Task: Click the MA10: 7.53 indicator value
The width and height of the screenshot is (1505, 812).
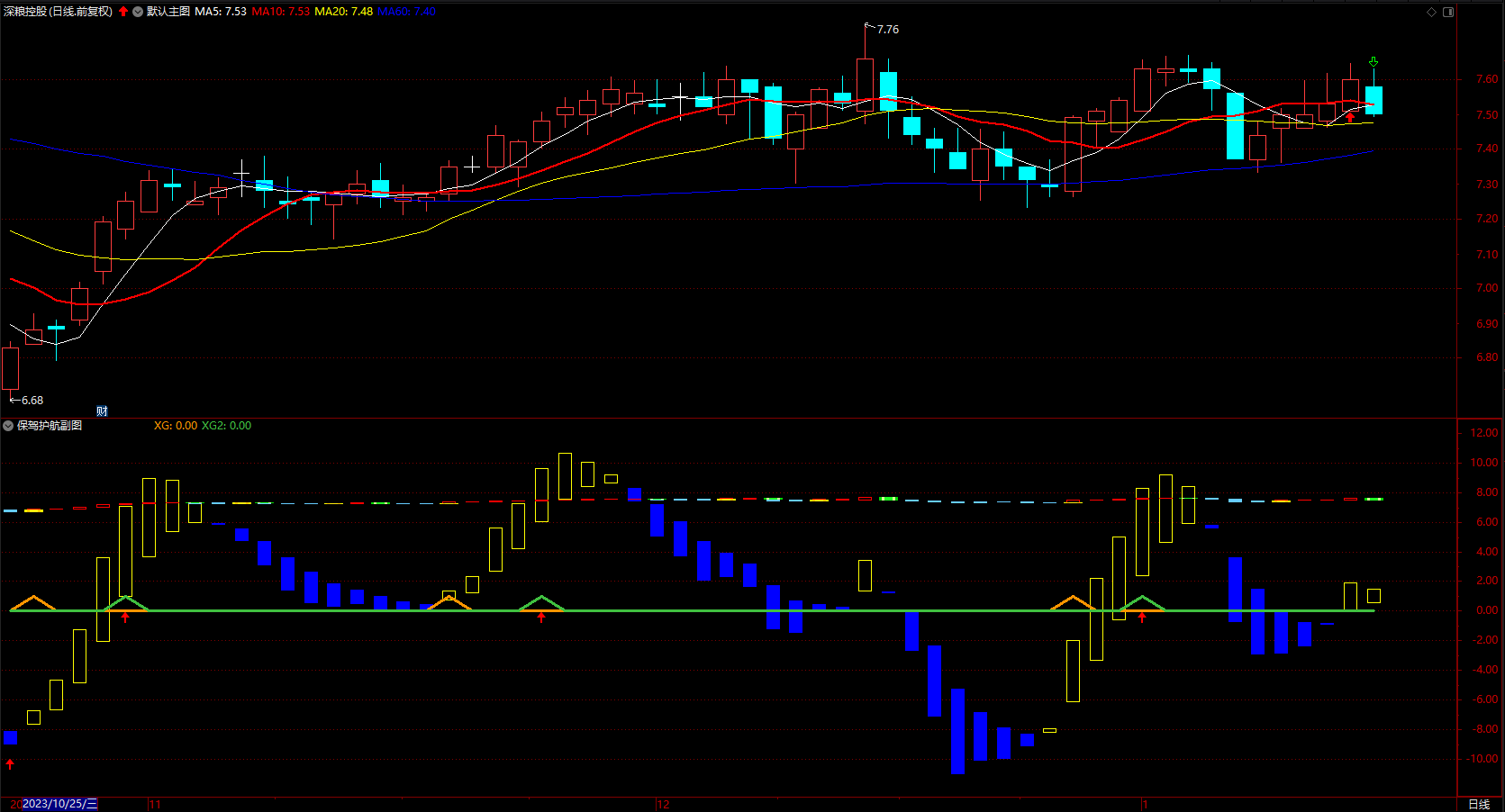Action: [280, 12]
